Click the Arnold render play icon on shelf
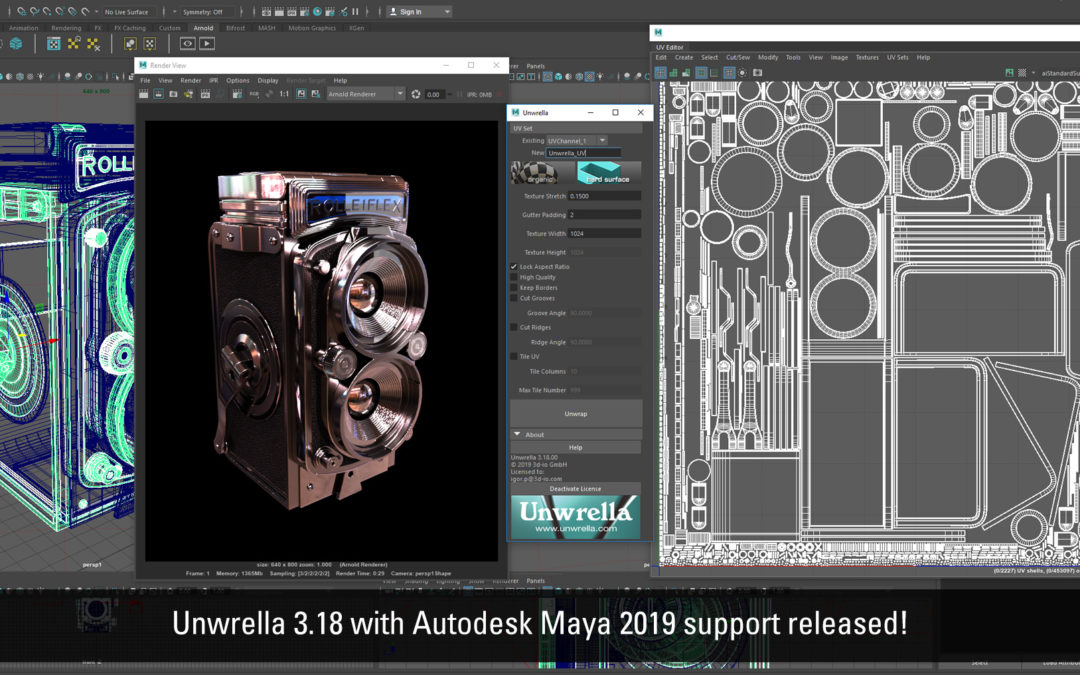1080x675 pixels. click(x=207, y=43)
